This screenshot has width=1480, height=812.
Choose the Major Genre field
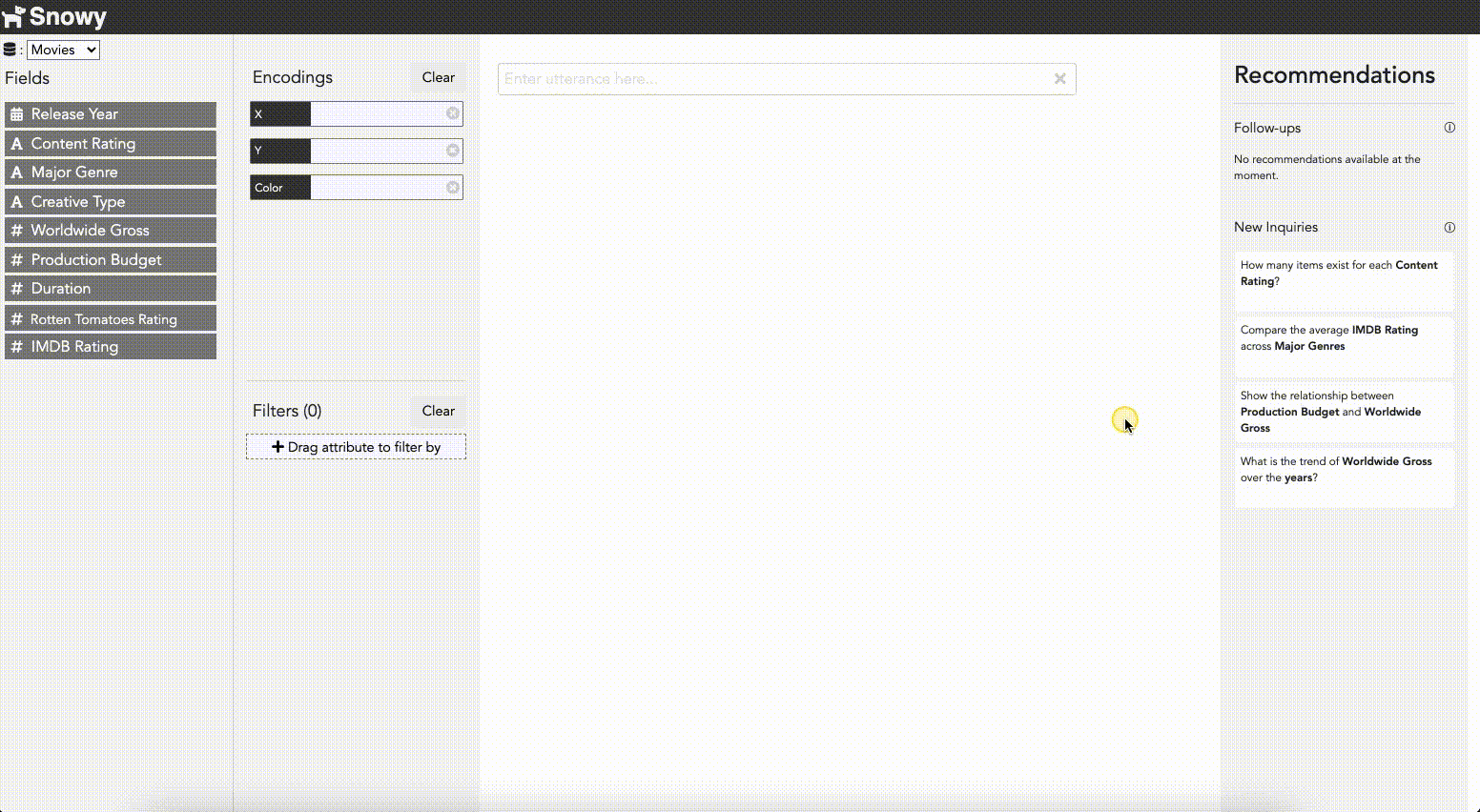[111, 173]
